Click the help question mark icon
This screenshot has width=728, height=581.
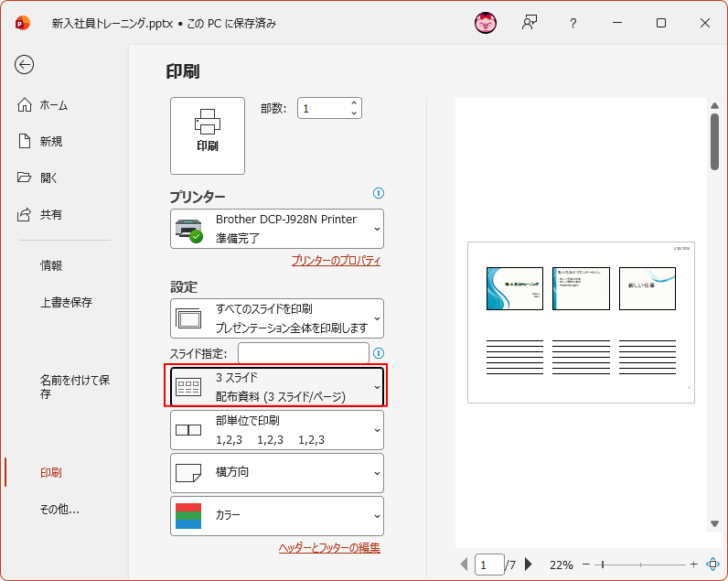[573, 22]
